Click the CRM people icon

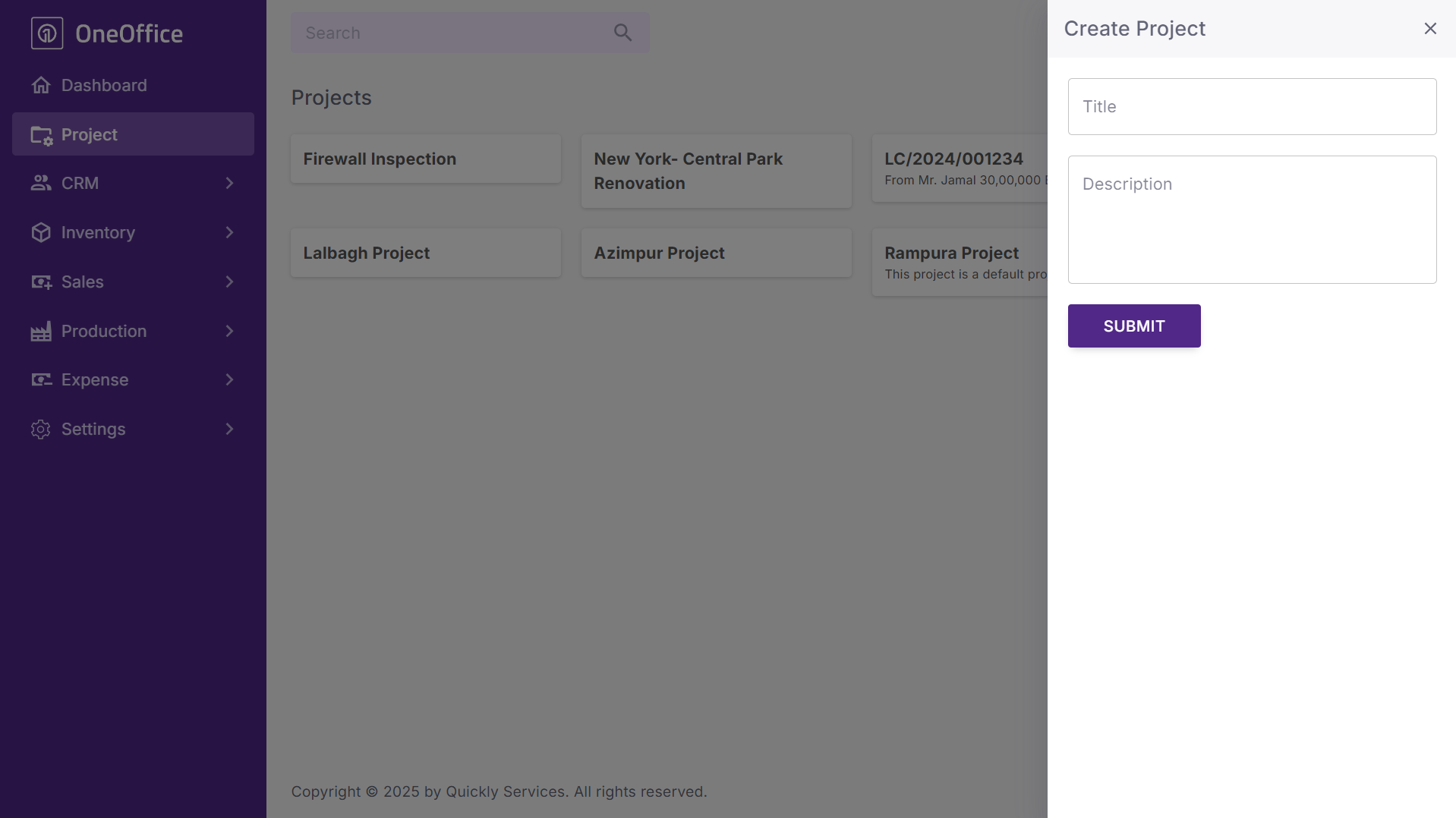(41, 183)
